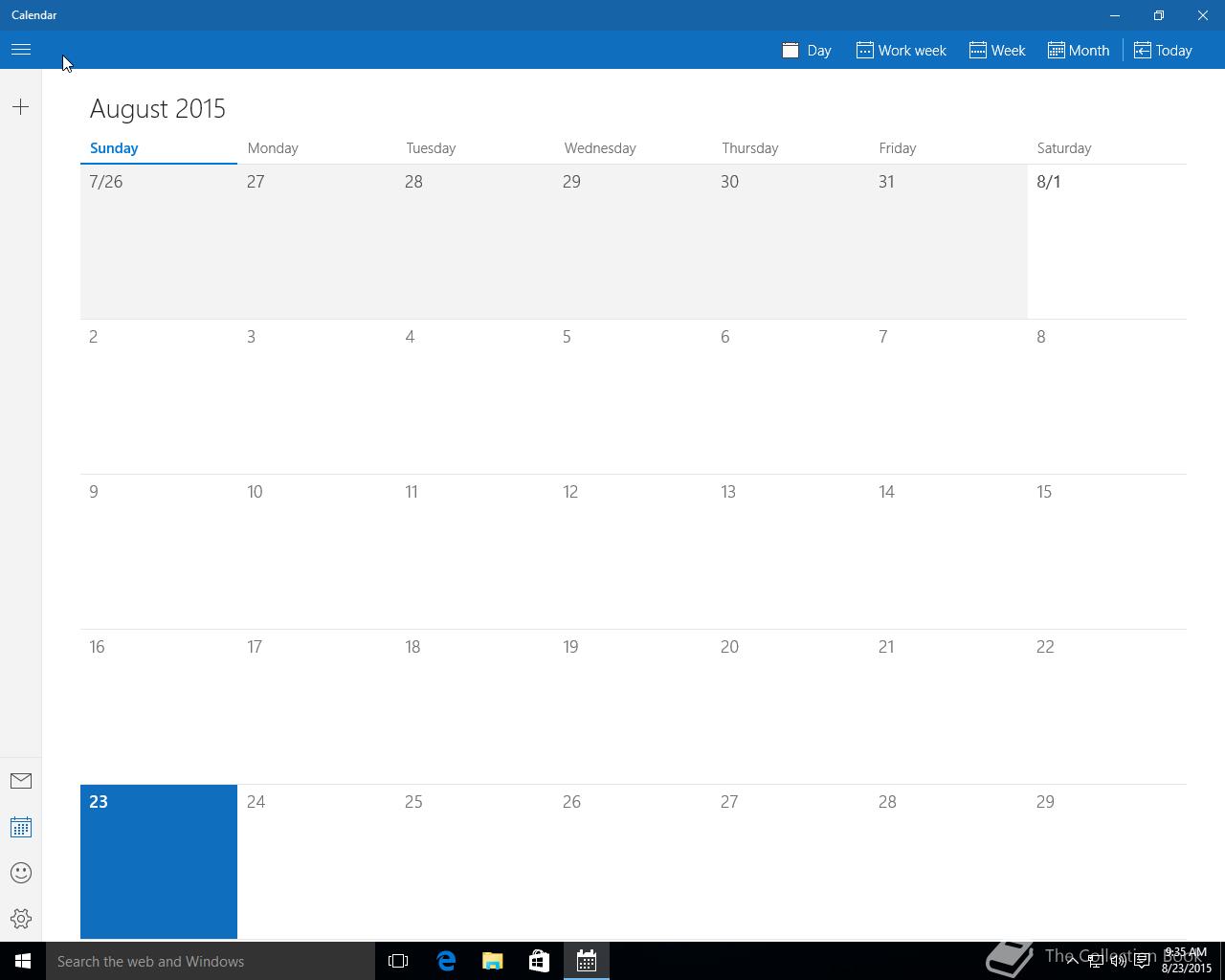The width and height of the screenshot is (1225, 980).
Task: Launch Microsoft Edge from taskbar
Action: coord(446,961)
